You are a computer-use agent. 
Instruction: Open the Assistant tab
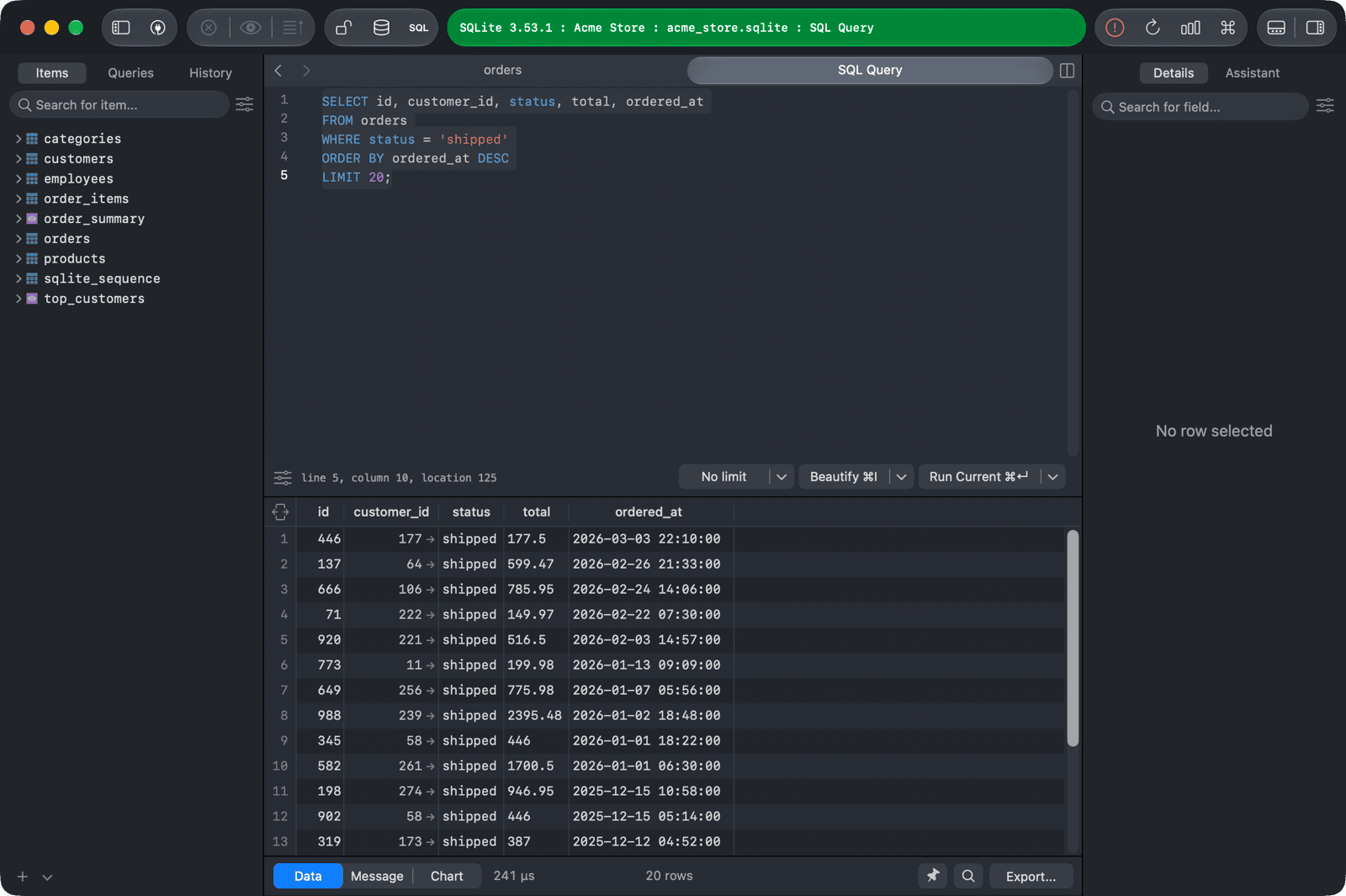click(x=1252, y=73)
